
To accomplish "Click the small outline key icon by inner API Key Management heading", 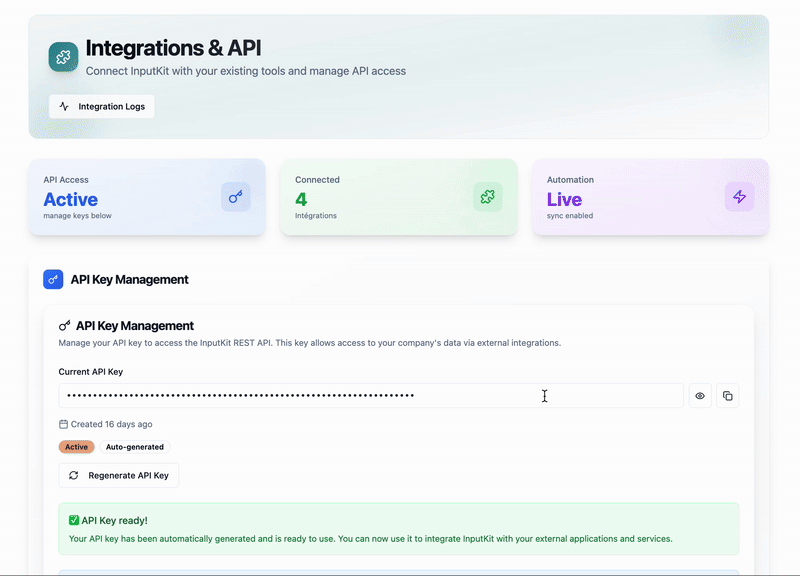I will [x=64, y=325].
